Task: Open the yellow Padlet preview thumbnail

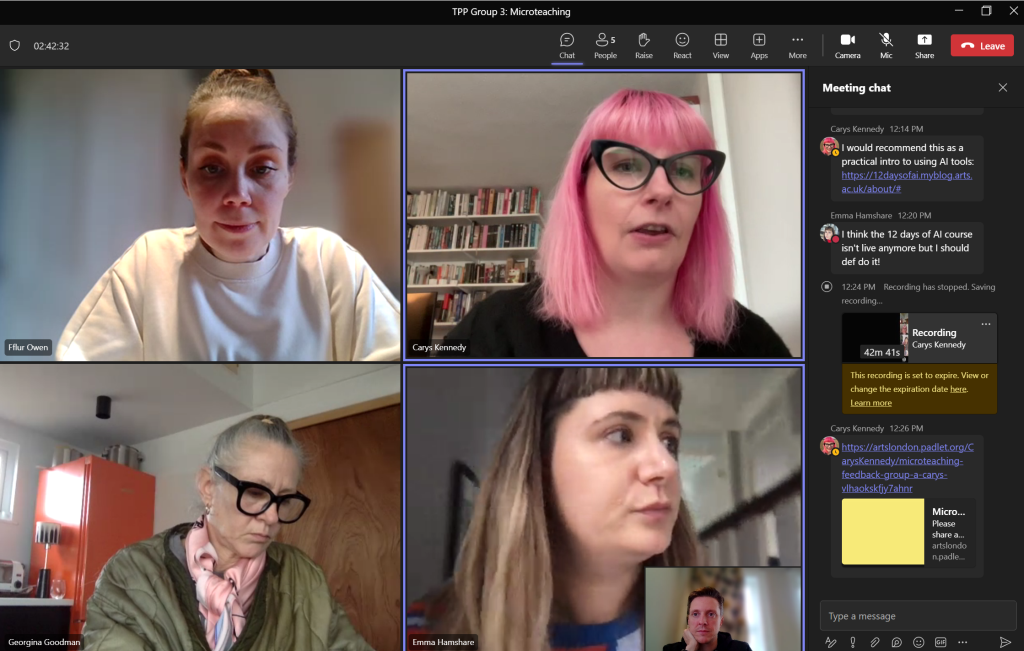Action: point(883,532)
